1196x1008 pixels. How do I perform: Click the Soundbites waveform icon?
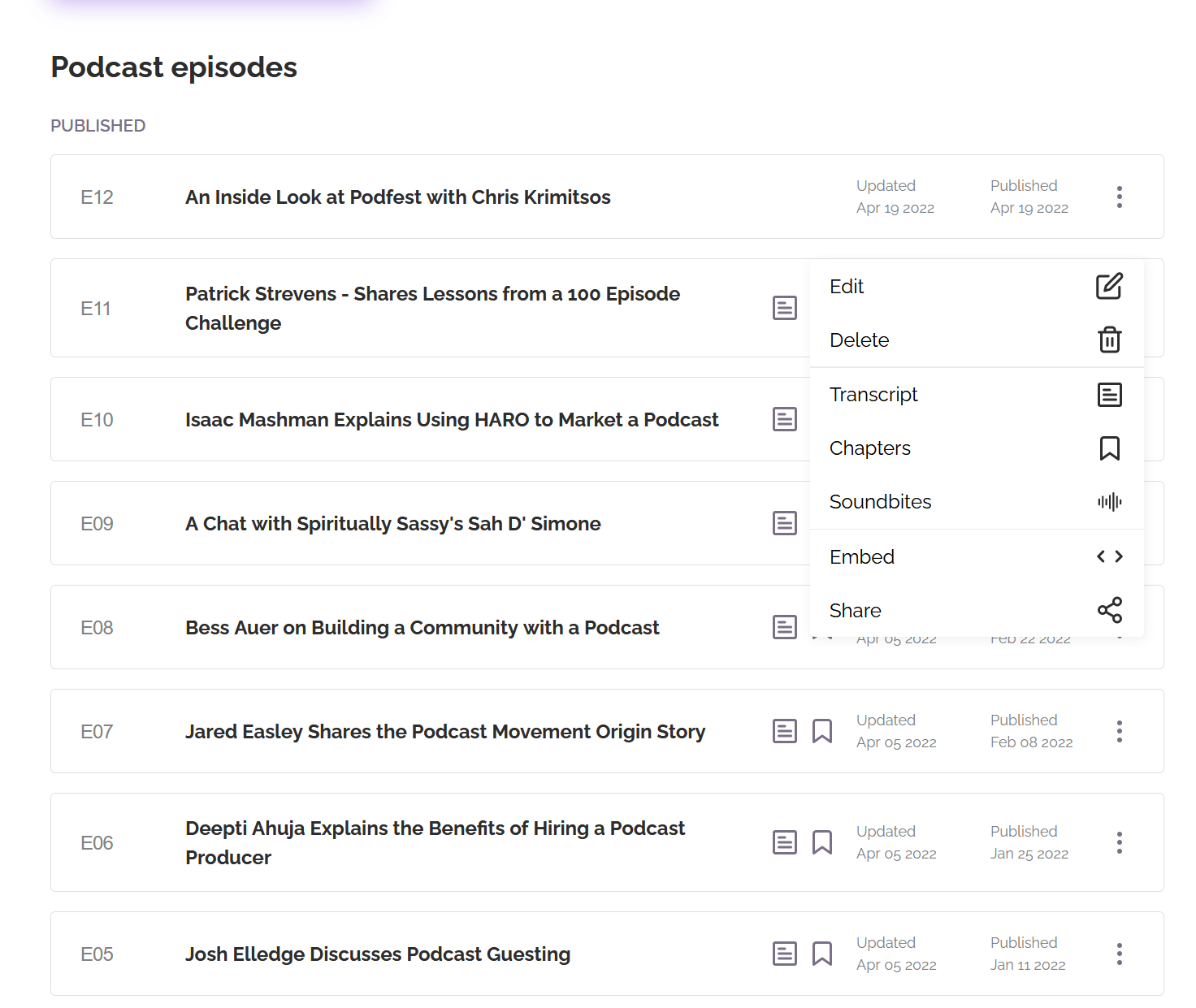1110,502
